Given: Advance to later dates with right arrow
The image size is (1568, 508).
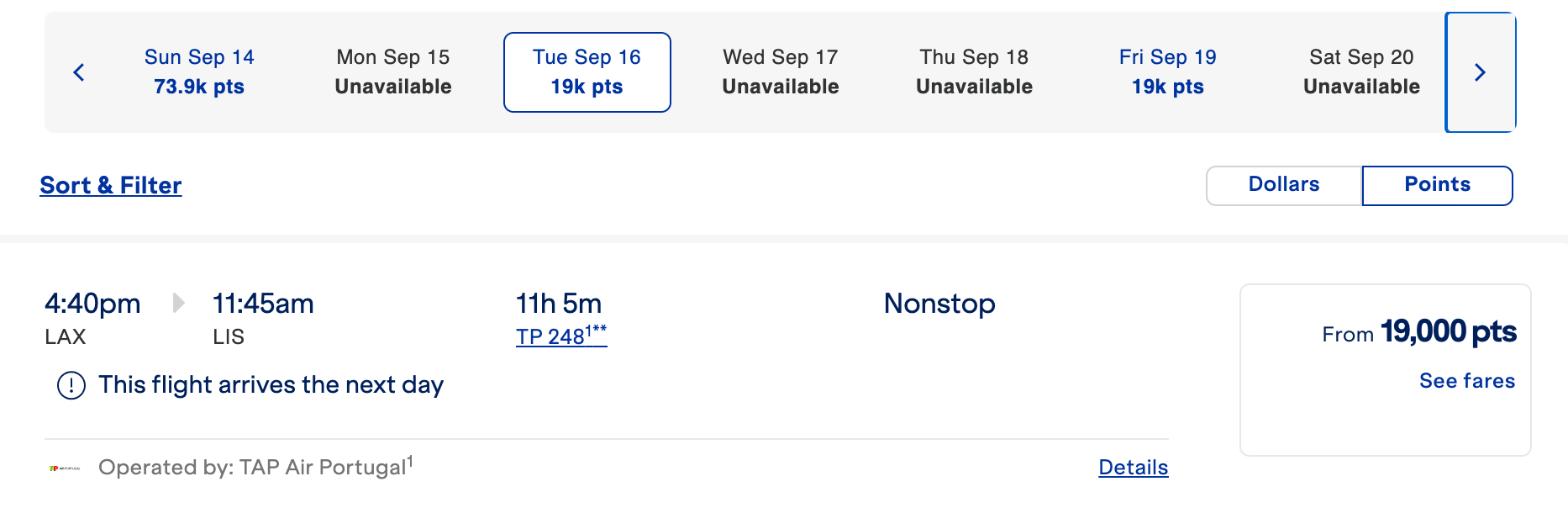Looking at the screenshot, I should [1480, 72].
